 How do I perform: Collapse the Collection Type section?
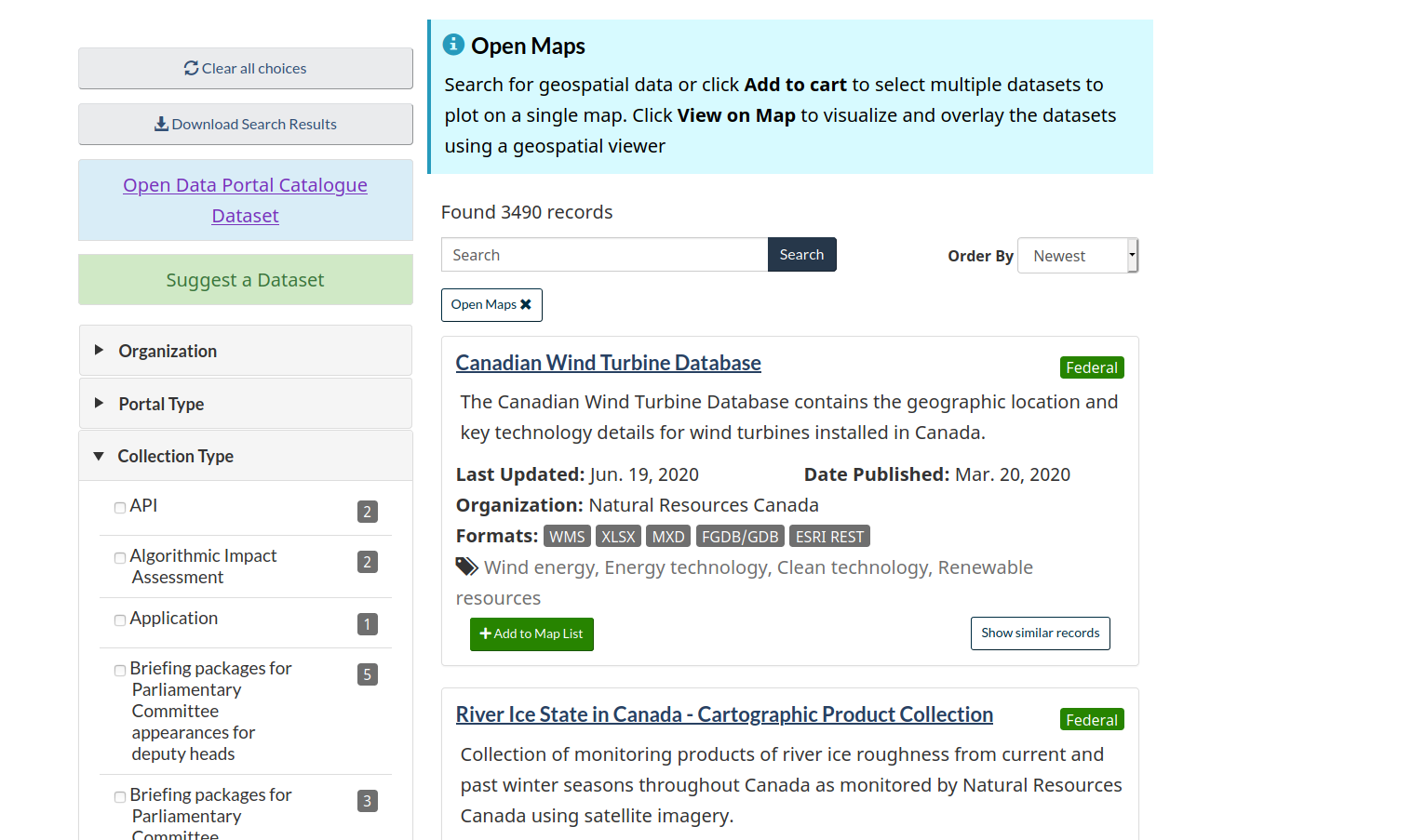coord(174,456)
